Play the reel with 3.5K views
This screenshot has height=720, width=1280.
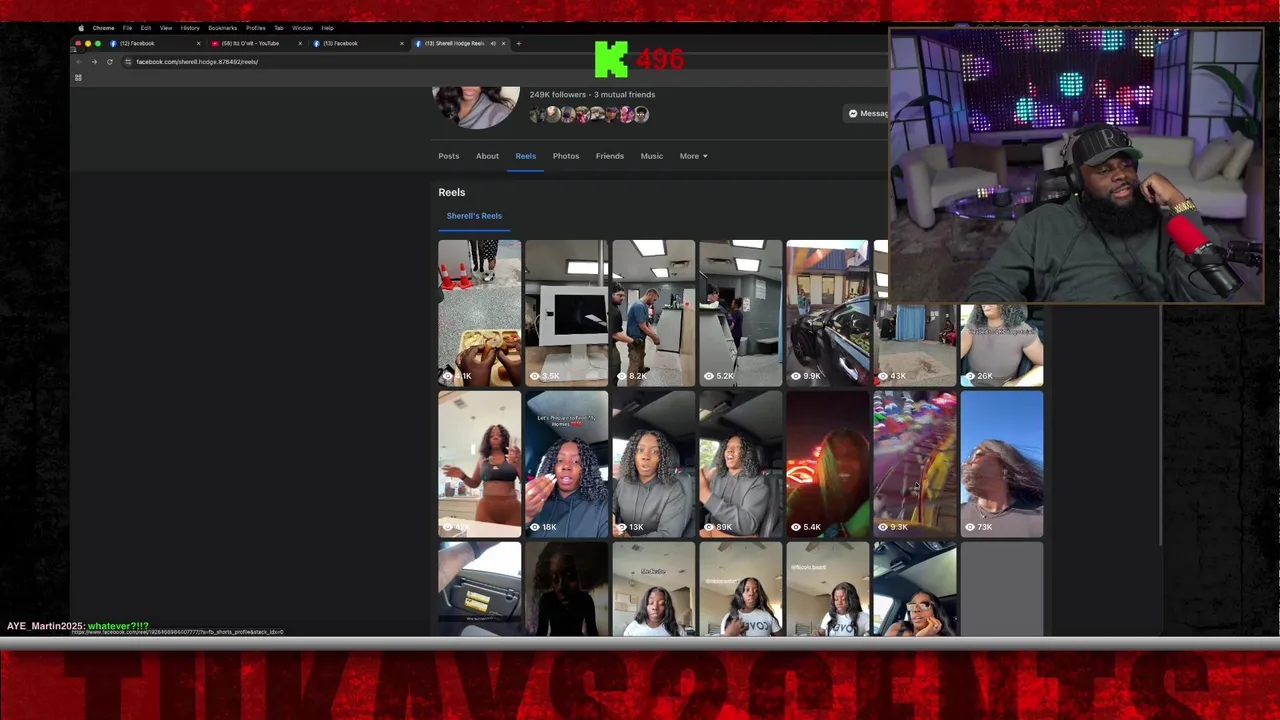(566, 313)
